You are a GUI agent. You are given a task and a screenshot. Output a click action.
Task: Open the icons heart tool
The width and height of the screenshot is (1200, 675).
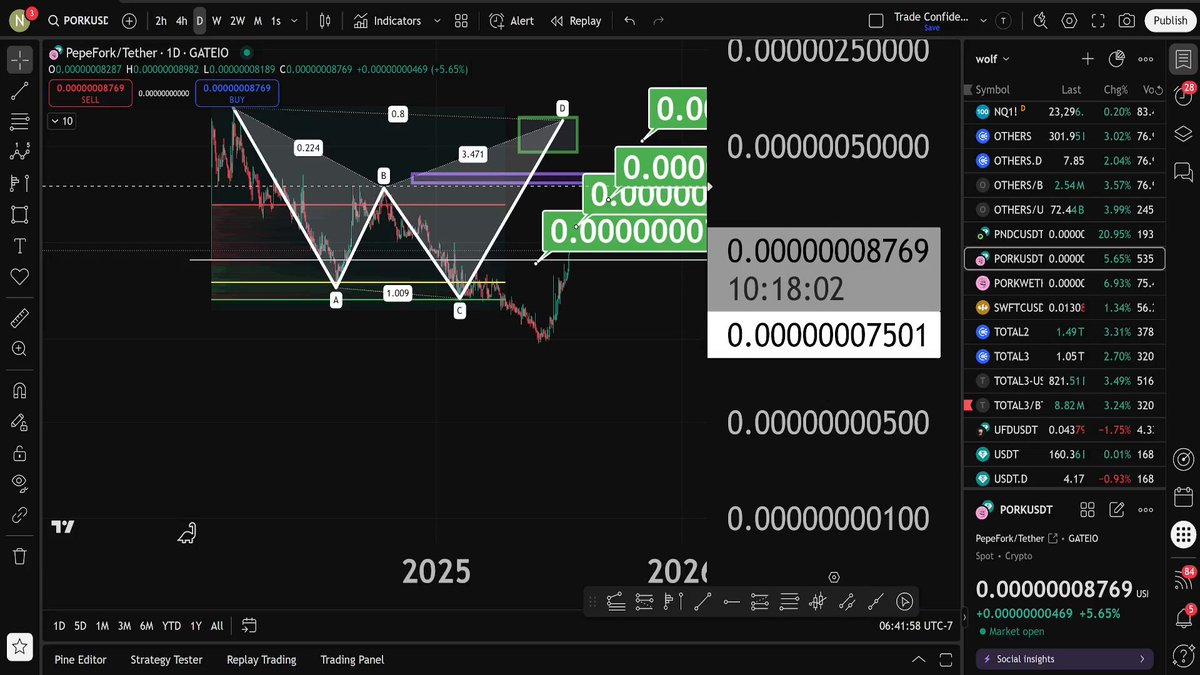point(19,276)
